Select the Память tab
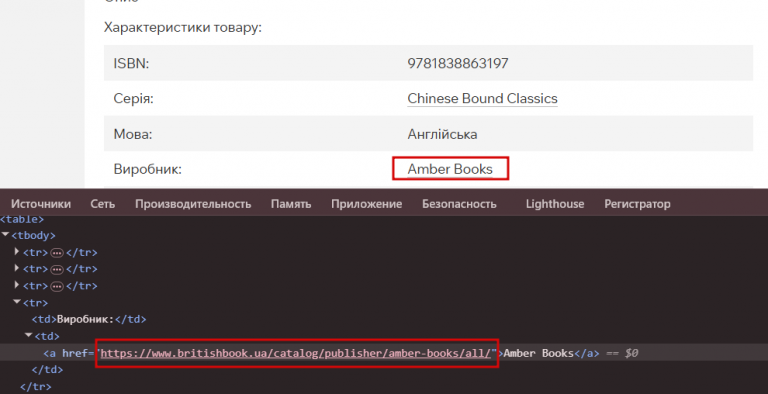Viewport: 768px width, 394px height. coord(291,204)
